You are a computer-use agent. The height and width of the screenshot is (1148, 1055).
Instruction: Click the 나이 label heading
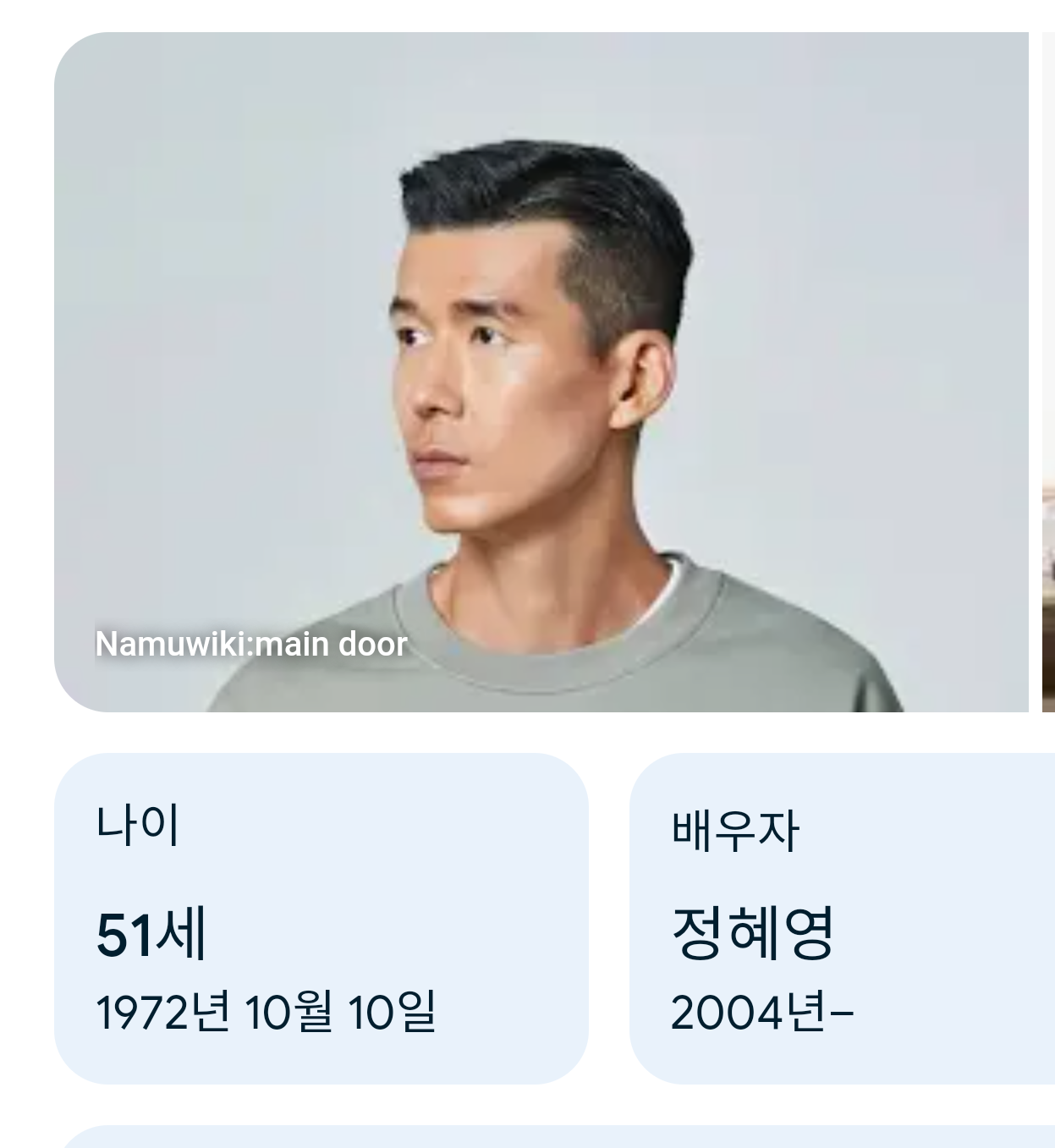tap(137, 825)
